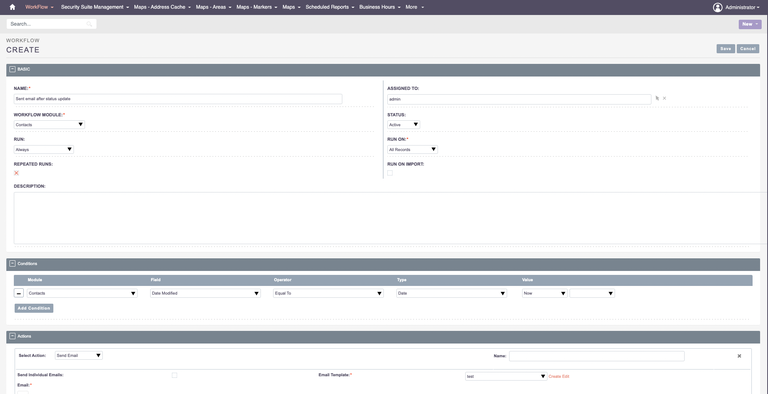Collapse the Actions panel

(x=13, y=337)
